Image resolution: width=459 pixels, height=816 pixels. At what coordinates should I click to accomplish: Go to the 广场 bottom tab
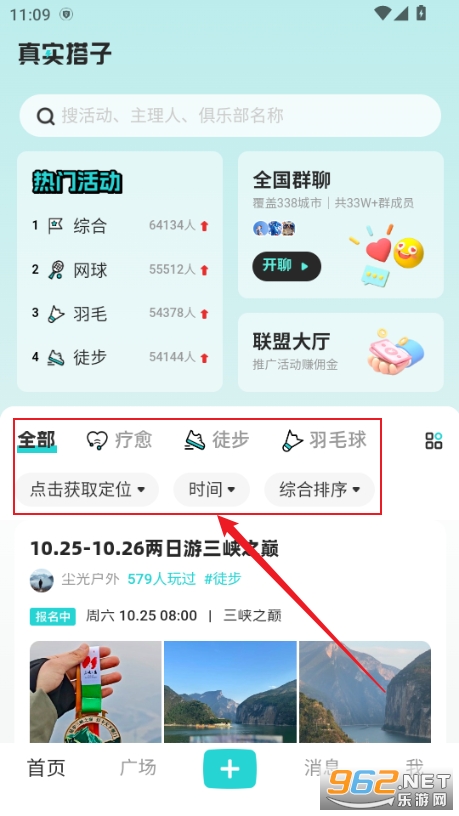138,768
